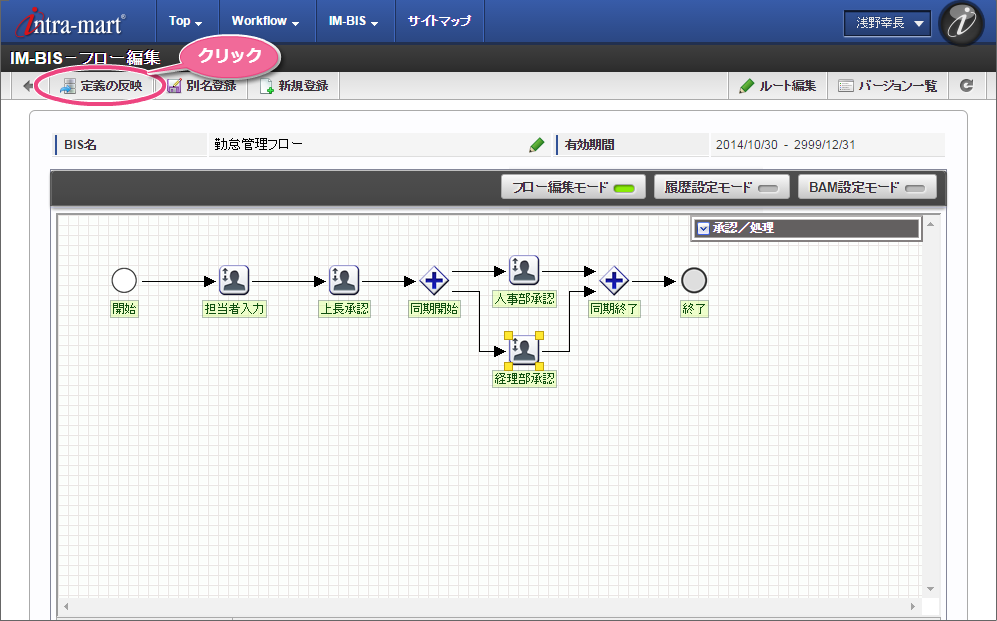Click canvas horizontal scrollbar right arrow
The image size is (997, 621).
coord(913,606)
